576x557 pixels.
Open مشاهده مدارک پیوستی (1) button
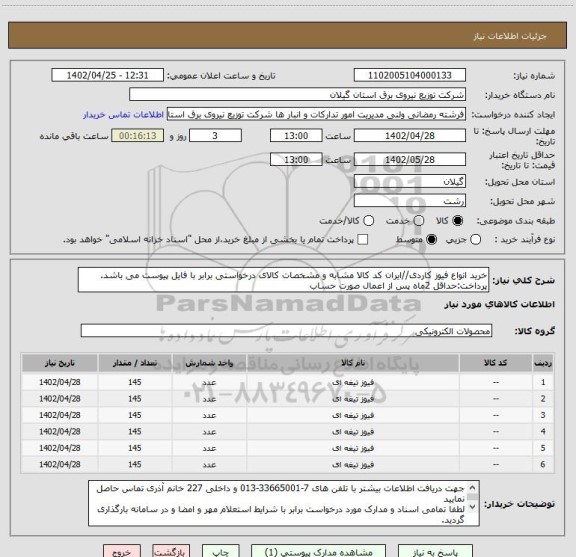tap(318, 552)
